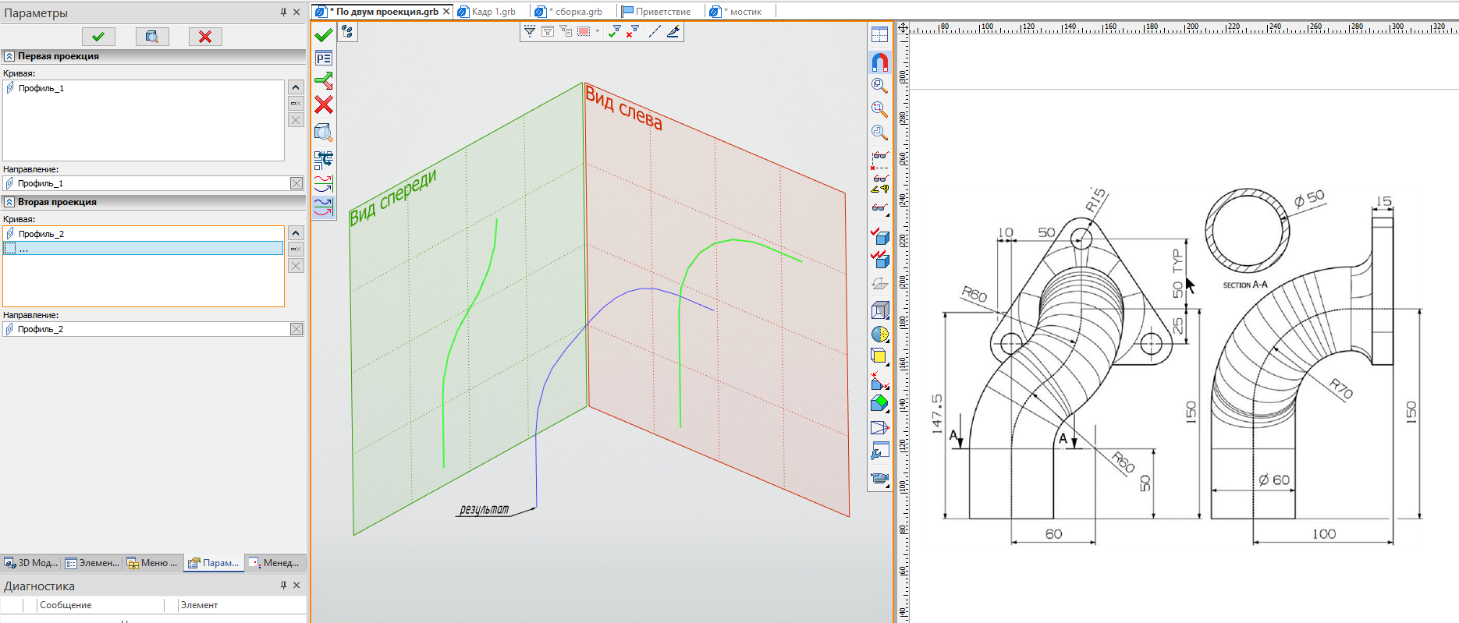Toggle the magnet snapping icon
This screenshot has width=1459, height=623.
click(x=880, y=62)
